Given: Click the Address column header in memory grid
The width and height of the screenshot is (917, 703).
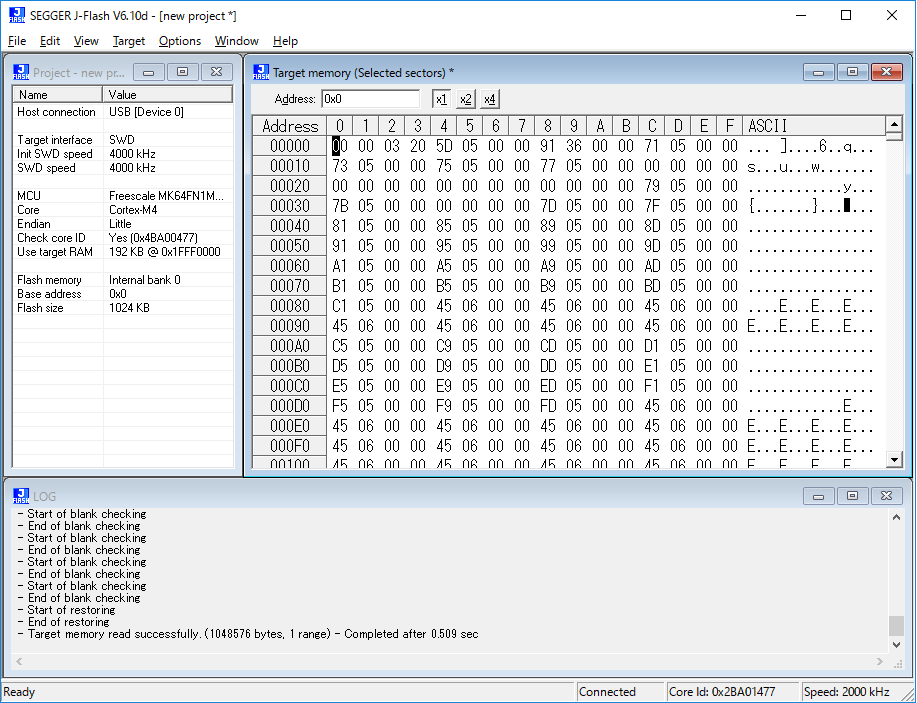Looking at the screenshot, I should click(289, 126).
